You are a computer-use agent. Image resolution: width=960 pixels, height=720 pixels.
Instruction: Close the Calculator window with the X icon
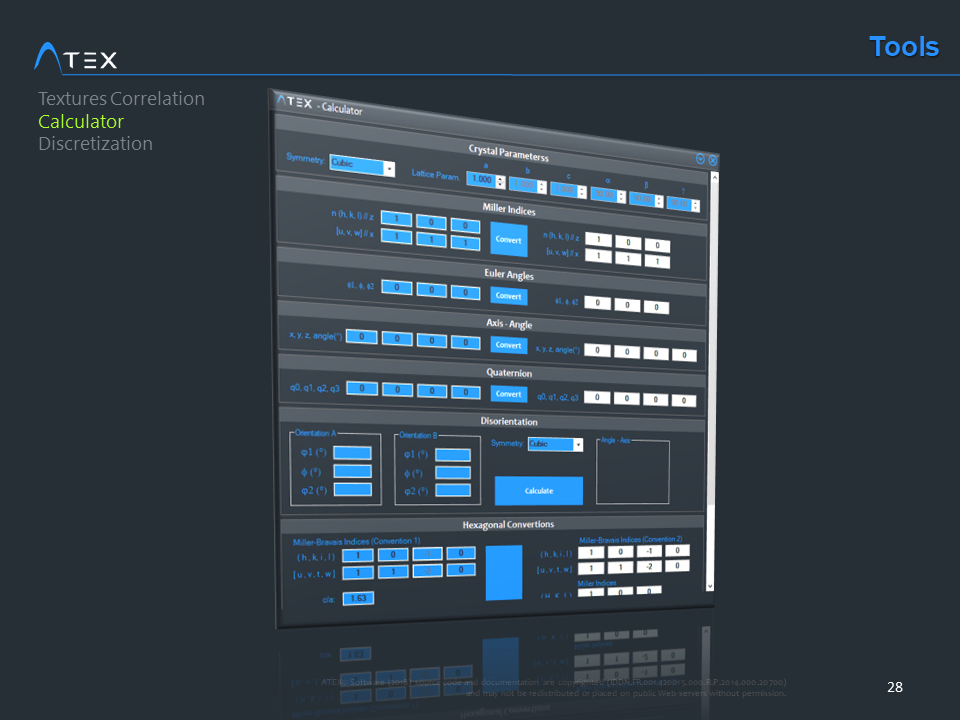coord(713,160)
